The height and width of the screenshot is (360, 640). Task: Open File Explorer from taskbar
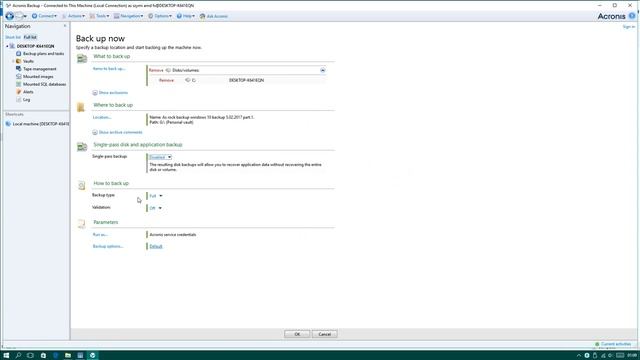tap(68, 356)
